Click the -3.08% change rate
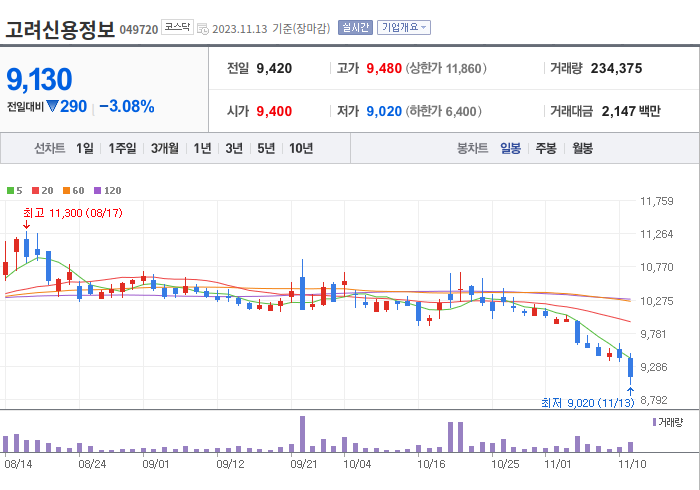The image size is (700, 490). (127, 107)
